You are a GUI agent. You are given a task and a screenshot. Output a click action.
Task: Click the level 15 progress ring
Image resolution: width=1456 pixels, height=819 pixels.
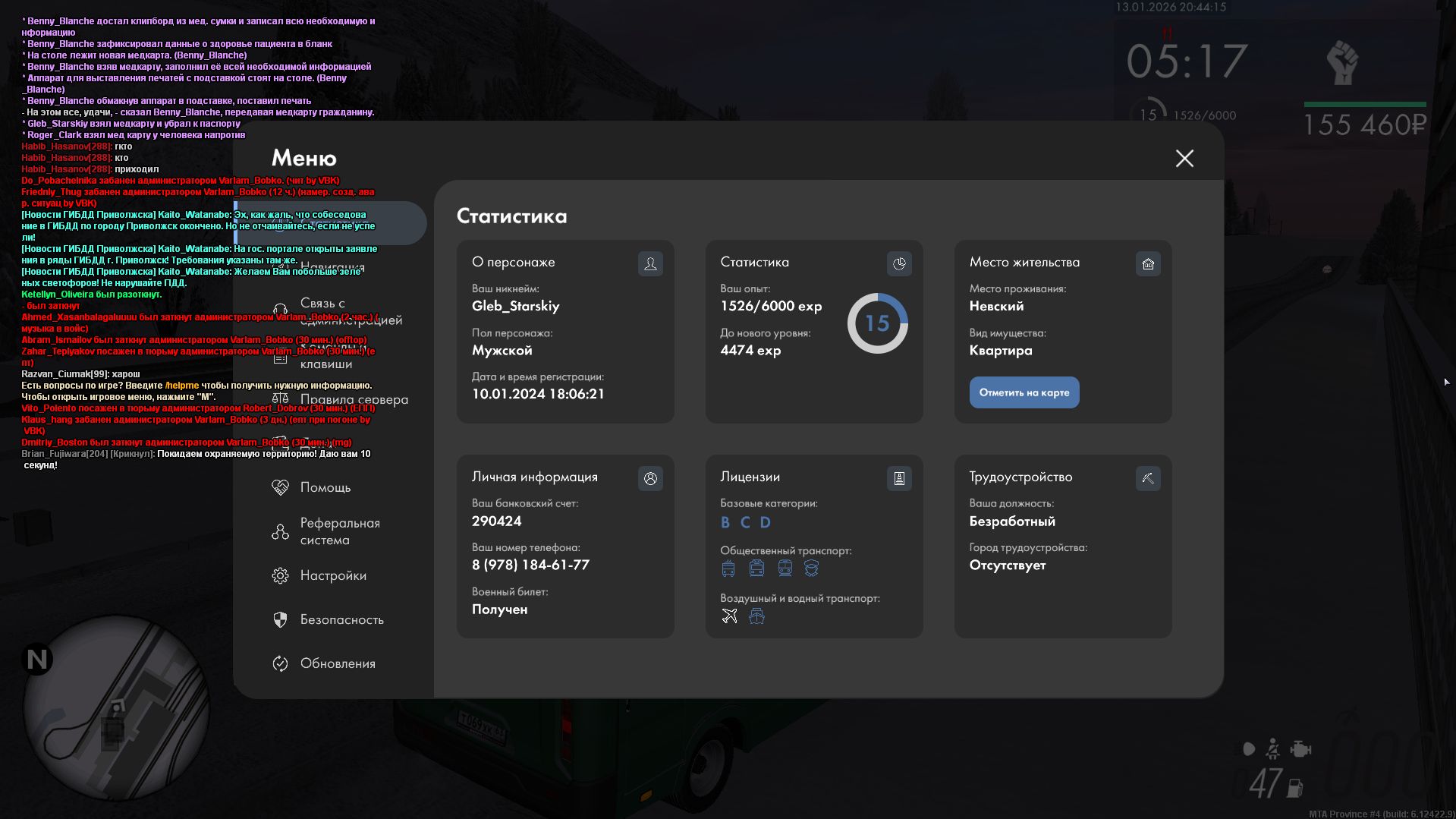877,323
